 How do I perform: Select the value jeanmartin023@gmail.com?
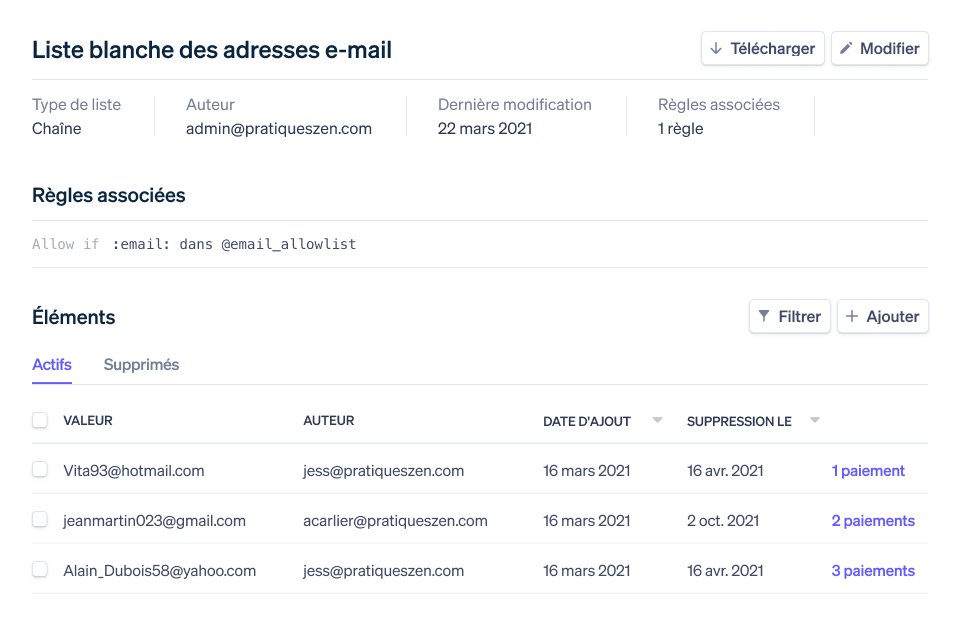tap(154, 521)
